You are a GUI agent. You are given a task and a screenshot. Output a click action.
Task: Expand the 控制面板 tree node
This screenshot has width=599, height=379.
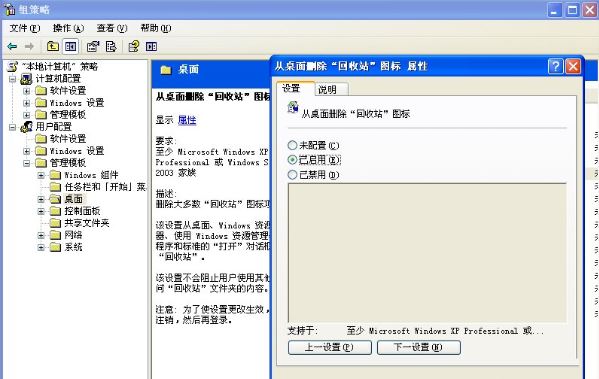[41, 211]
